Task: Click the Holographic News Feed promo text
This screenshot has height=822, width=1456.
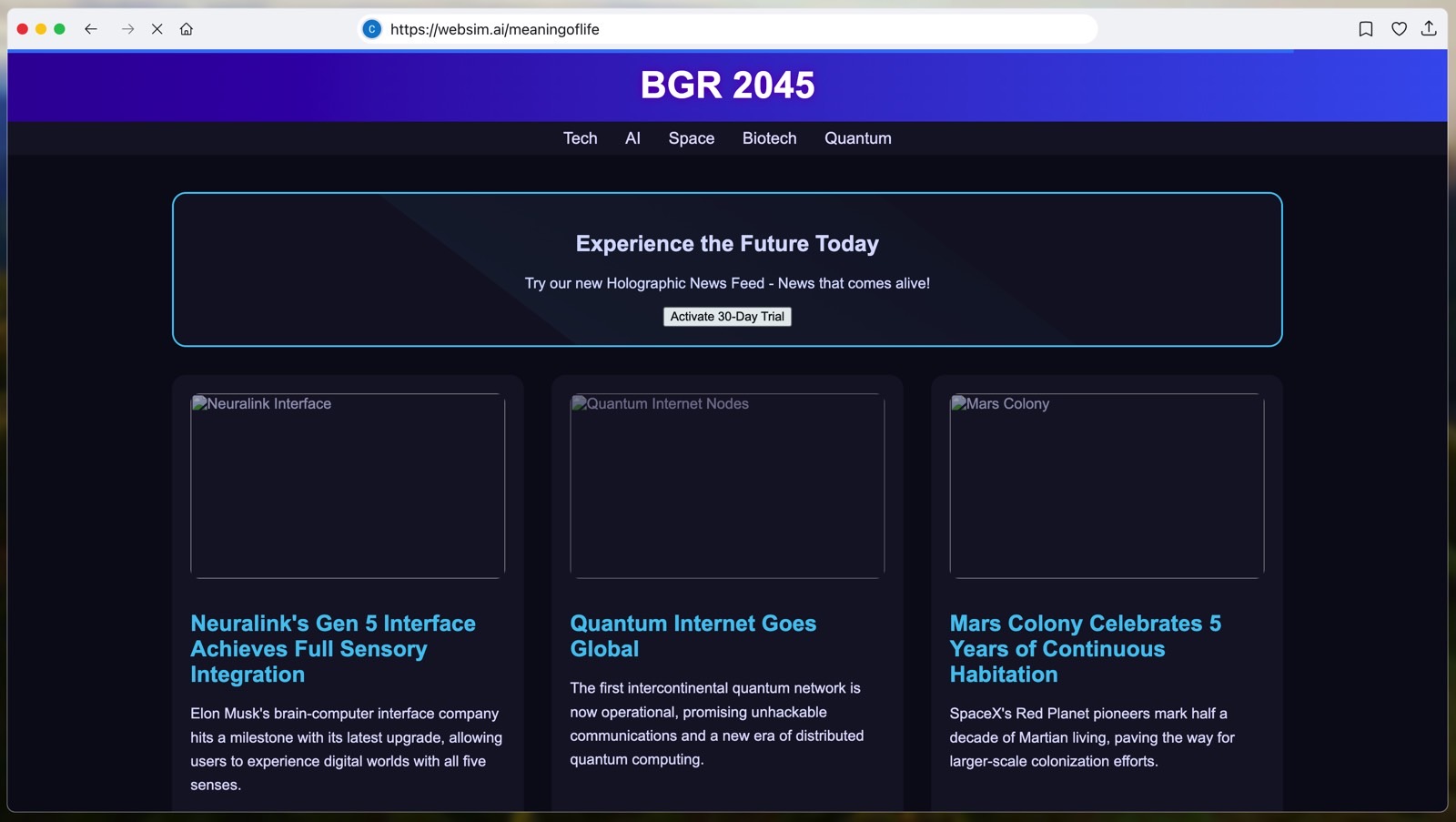Action: 727,283
